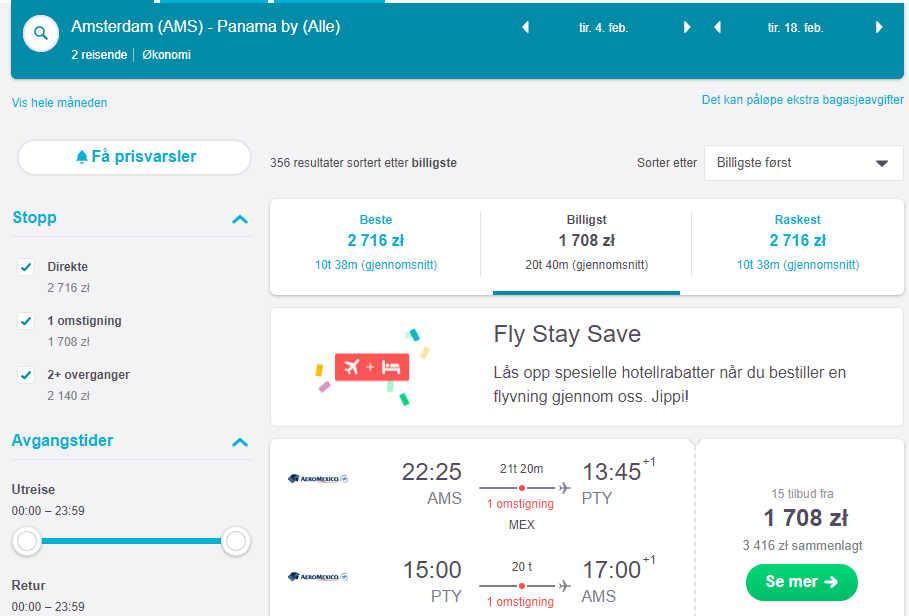909x616 pixels.
Task: Uncheck the 2+ overganger checkbox
Action: coord(26,375)
